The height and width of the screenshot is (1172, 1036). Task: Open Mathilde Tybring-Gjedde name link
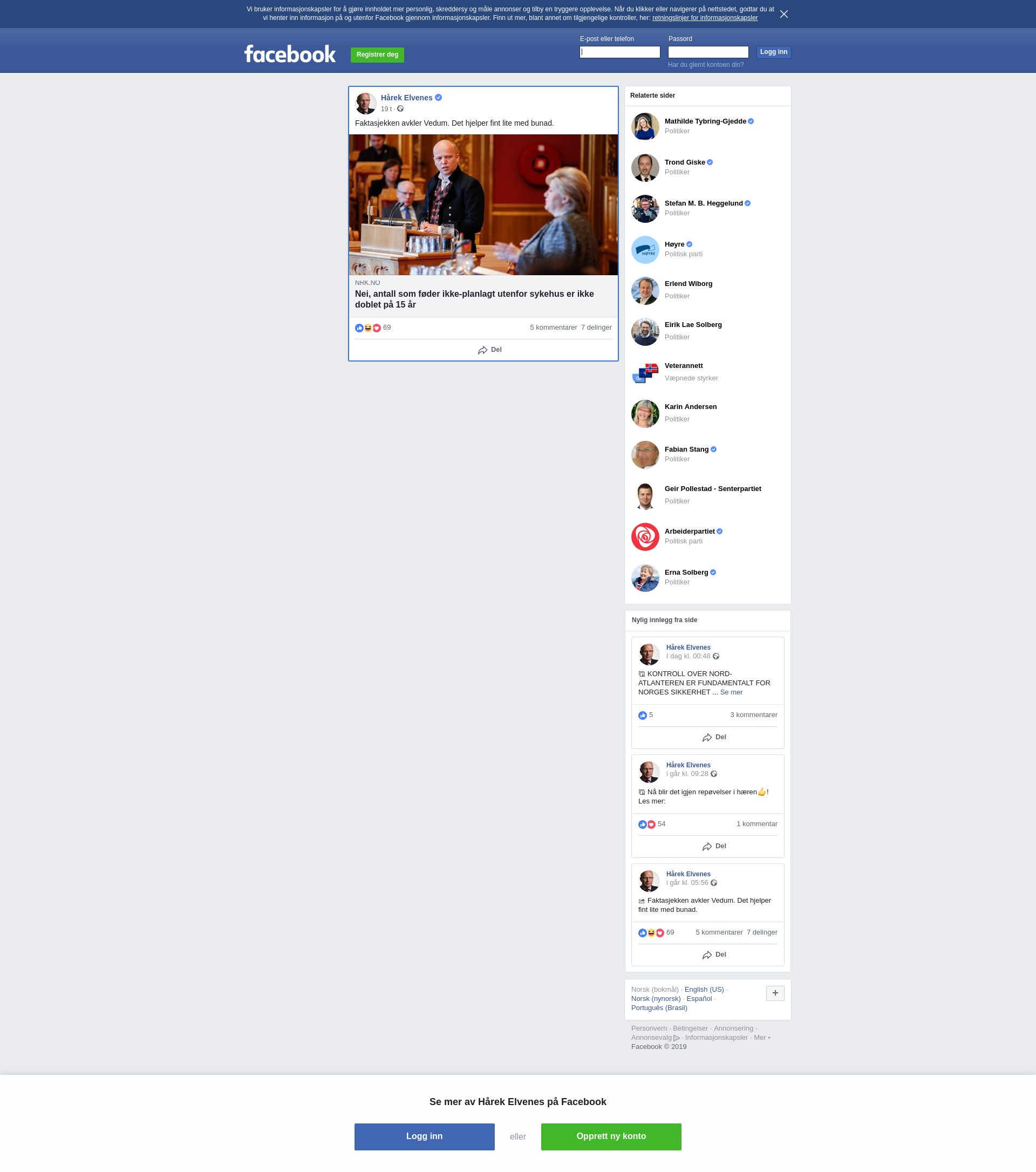[x=705, y=121]
